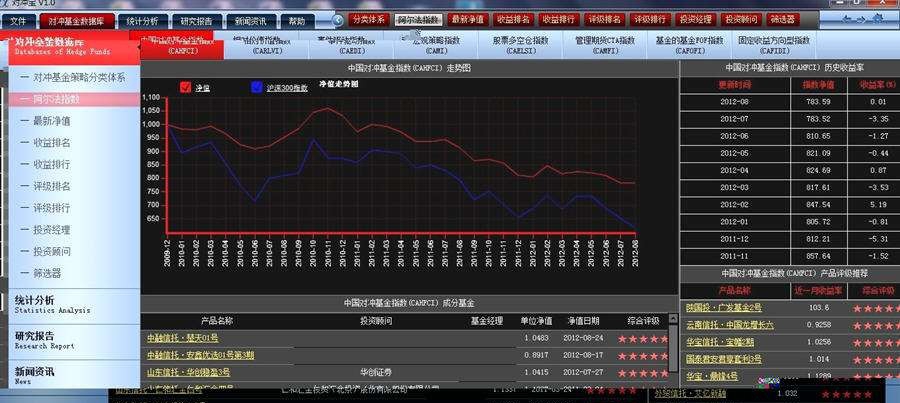
Task: Click the left arrow navigation icon at top right
Action: pos(845,21)
